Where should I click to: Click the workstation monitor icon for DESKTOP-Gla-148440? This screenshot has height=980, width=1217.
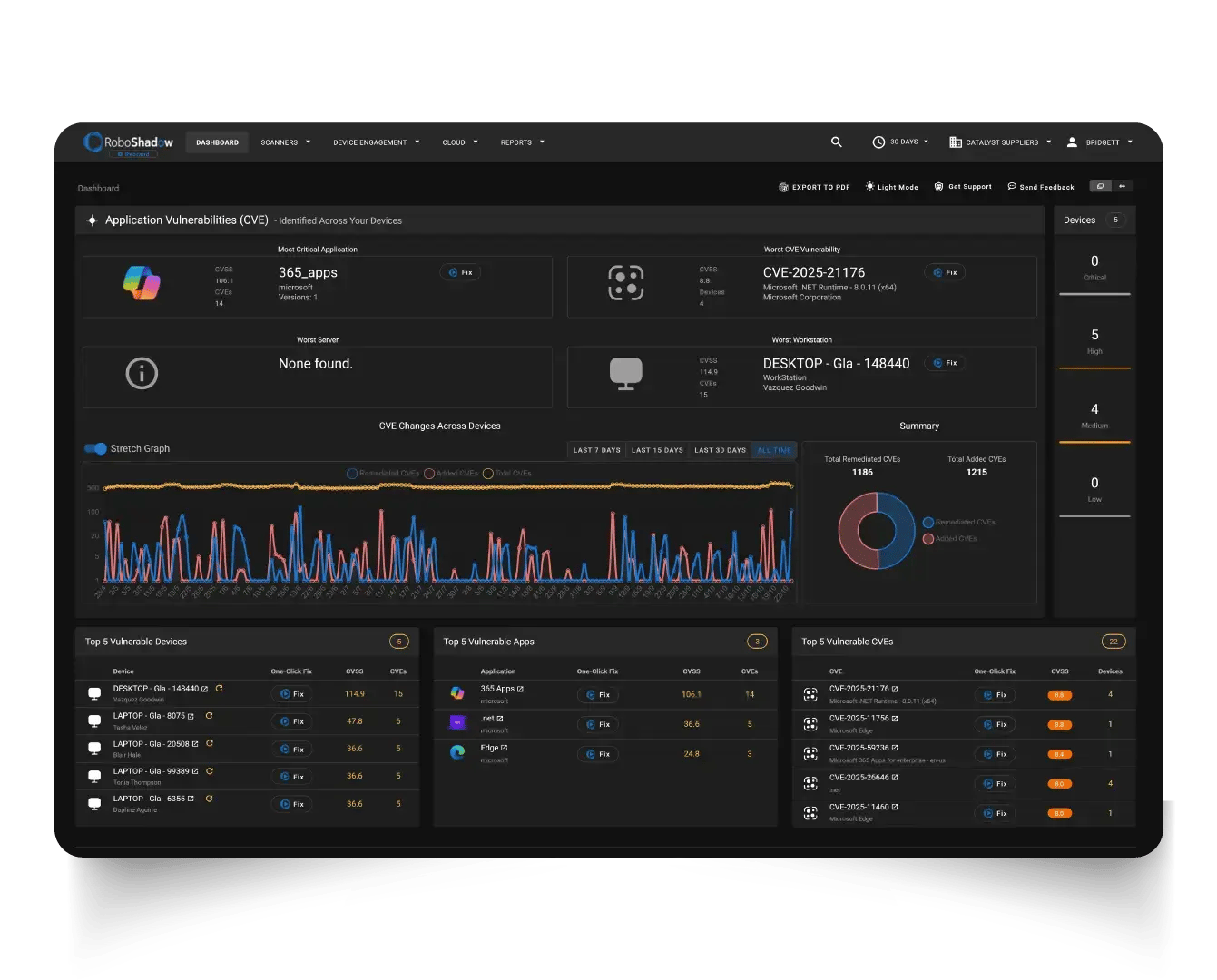(626, 374)
